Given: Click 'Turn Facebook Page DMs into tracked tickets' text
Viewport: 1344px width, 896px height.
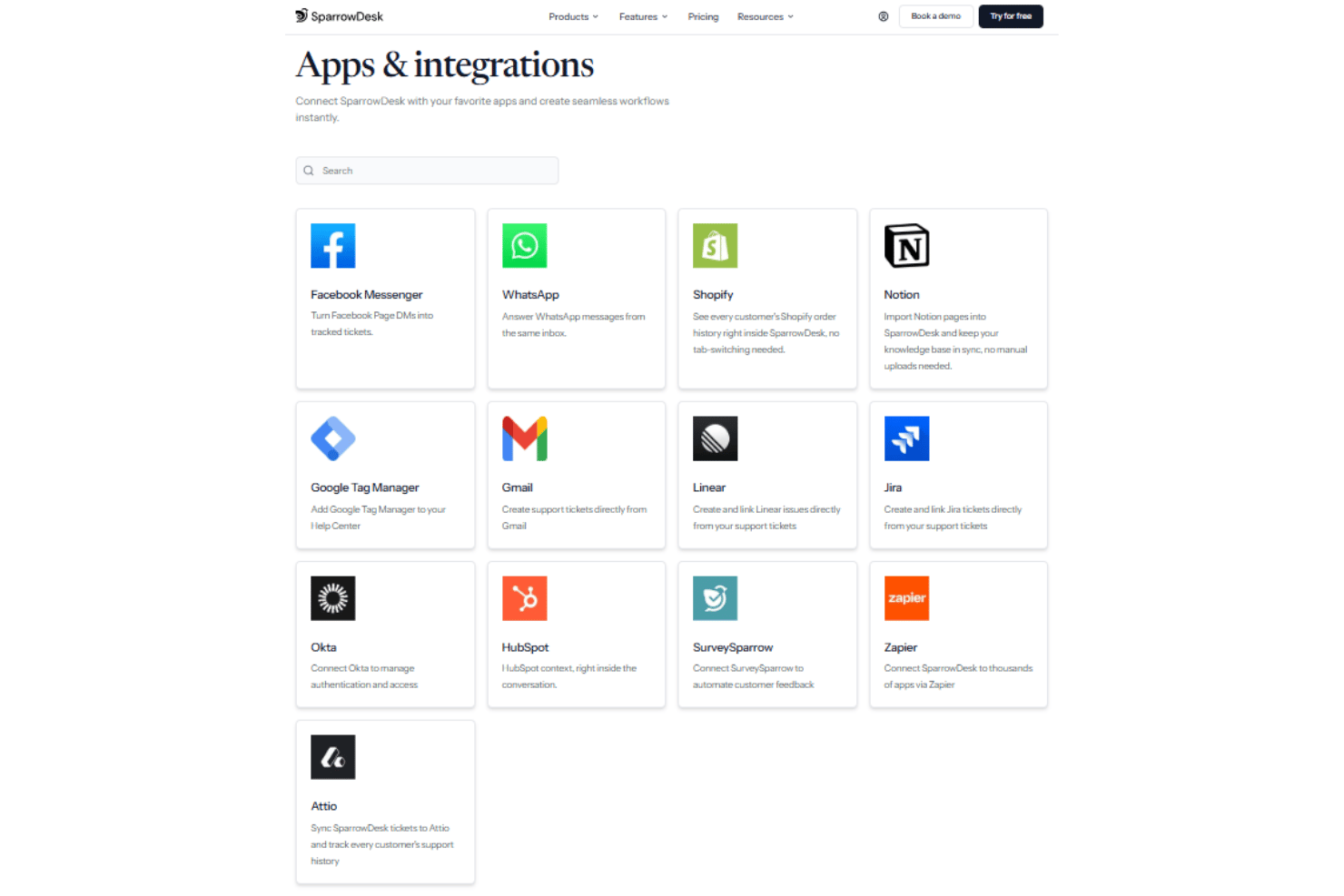Looking at the screenshot, I should coord(372,324).
